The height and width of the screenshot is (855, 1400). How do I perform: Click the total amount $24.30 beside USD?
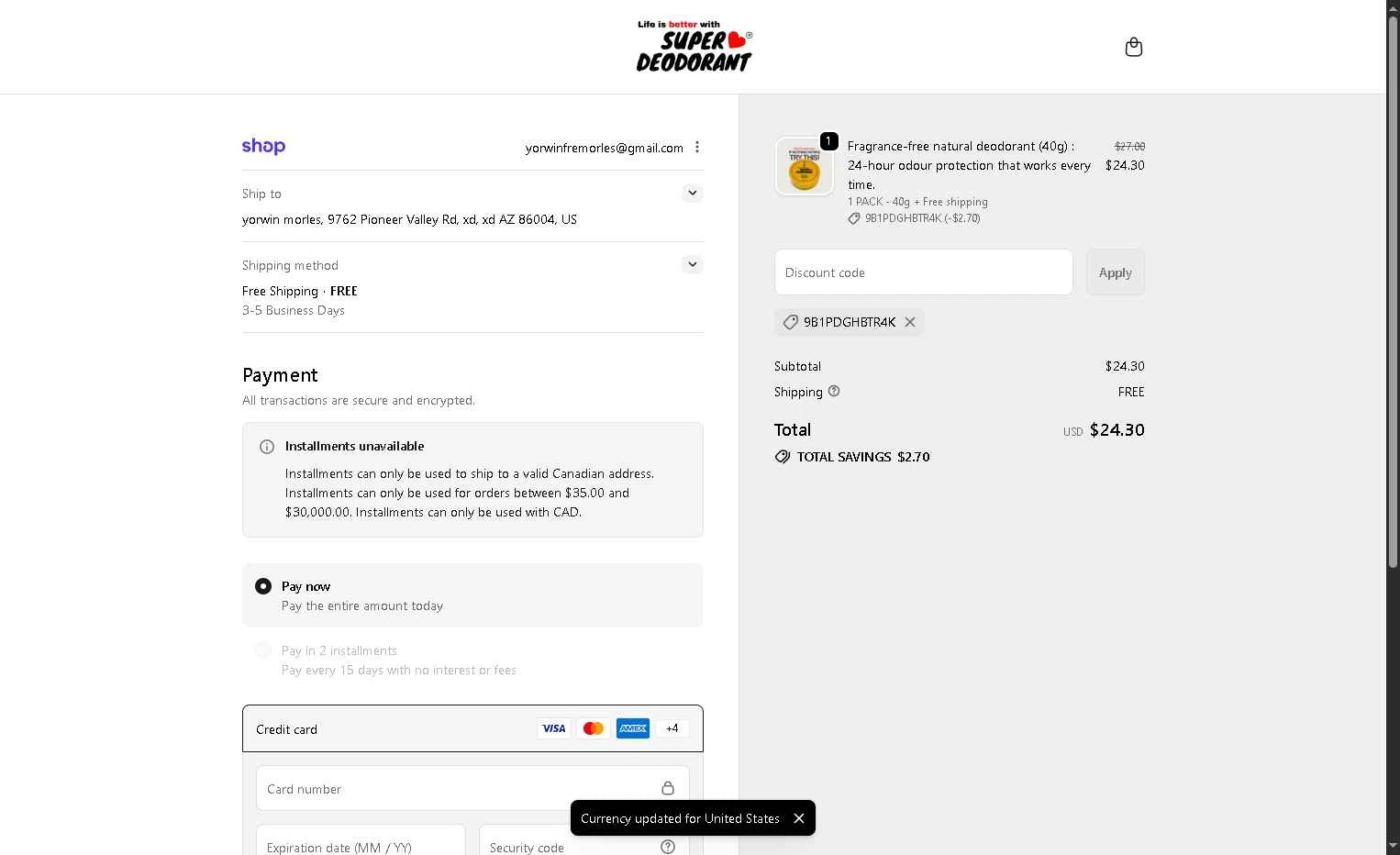[x=1117, y=430]
